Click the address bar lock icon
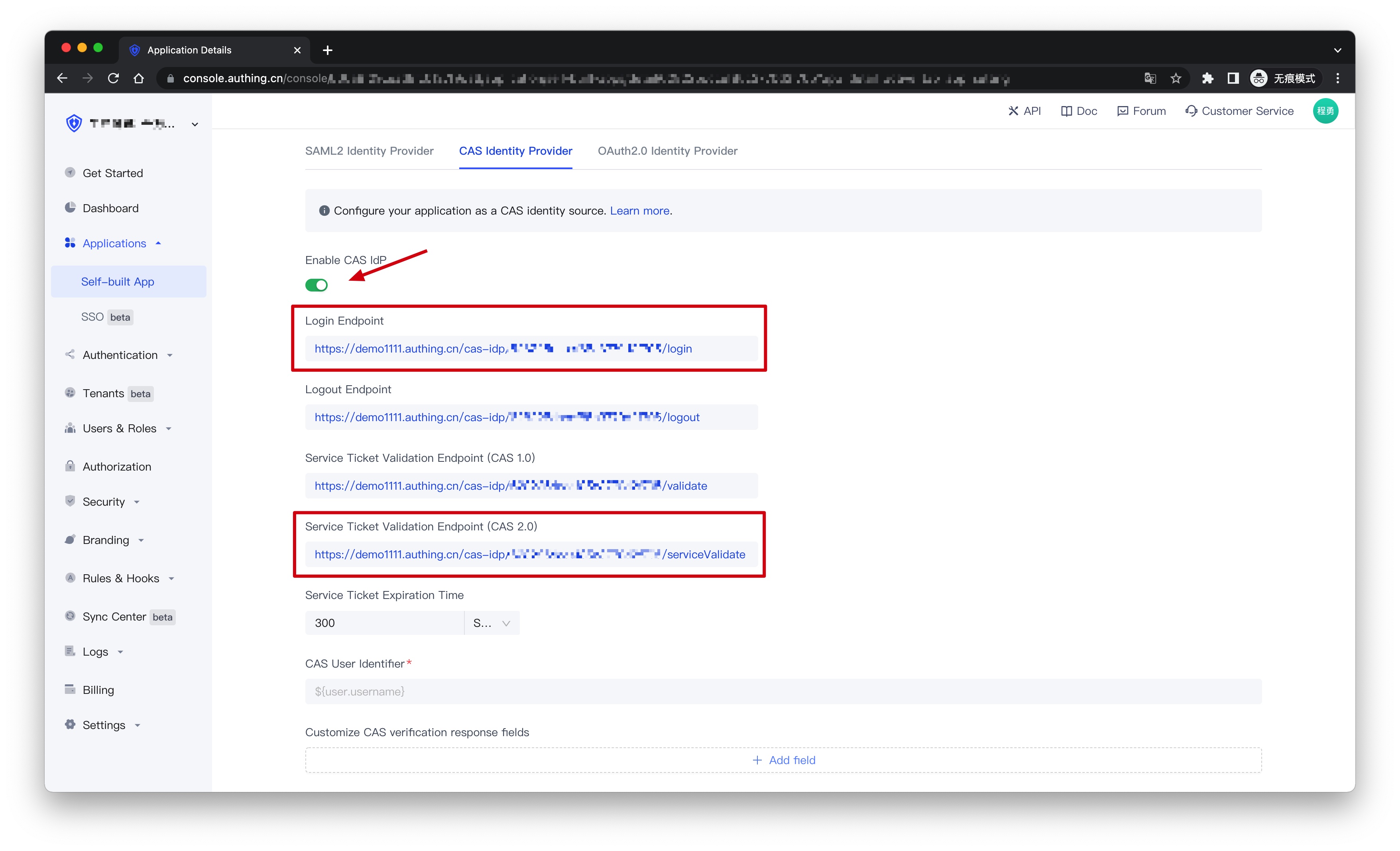The image size is (1400, 851). (170, 79)
